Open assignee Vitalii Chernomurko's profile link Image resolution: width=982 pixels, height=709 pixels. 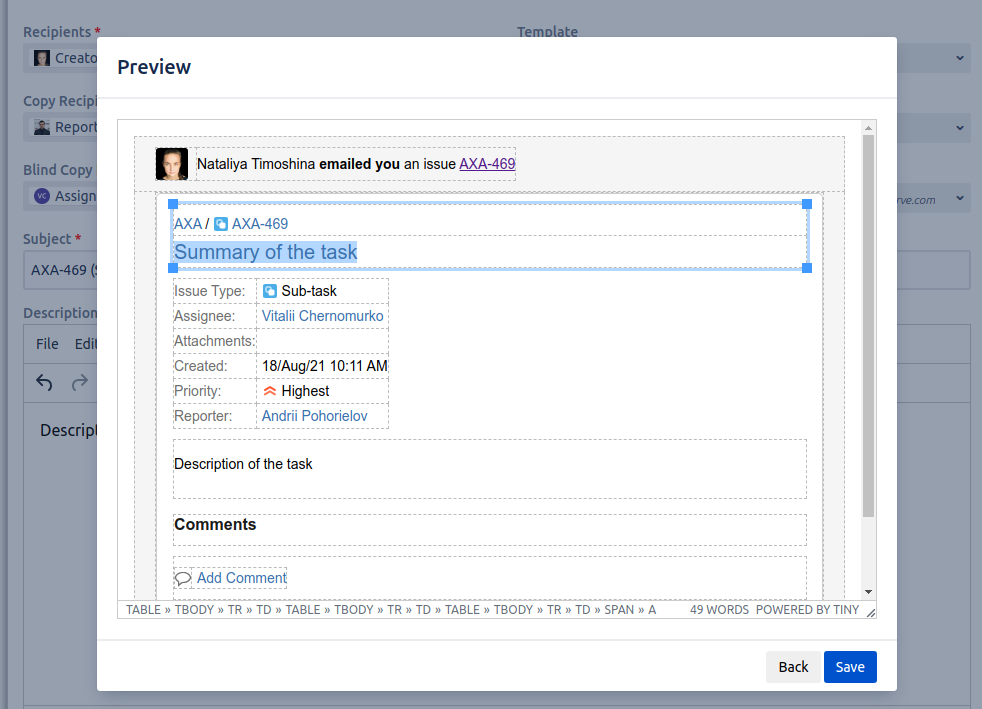[x=322, y=316]
